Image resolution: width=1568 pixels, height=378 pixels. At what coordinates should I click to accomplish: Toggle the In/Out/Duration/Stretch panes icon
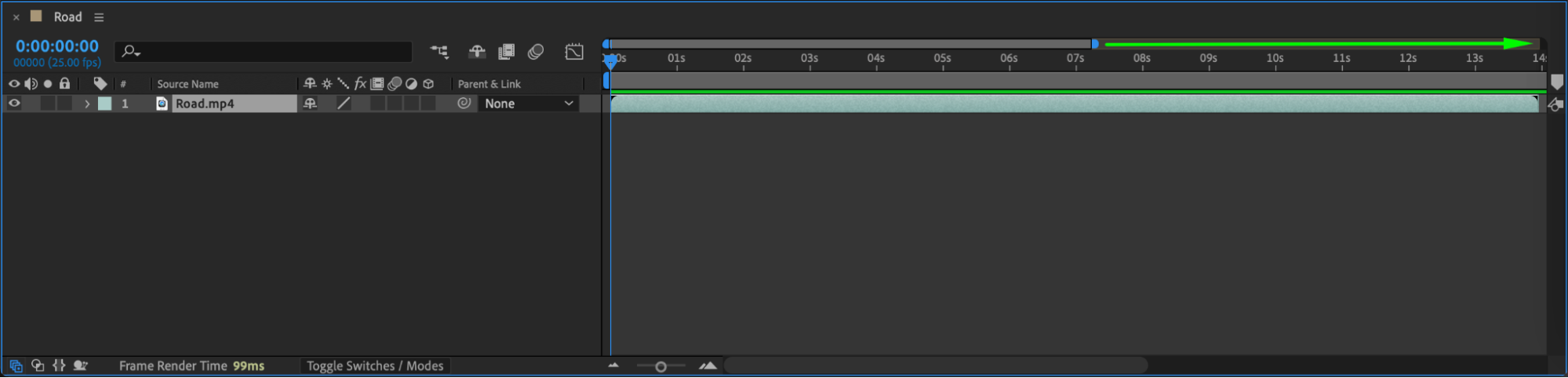click(x=59, y=366)
